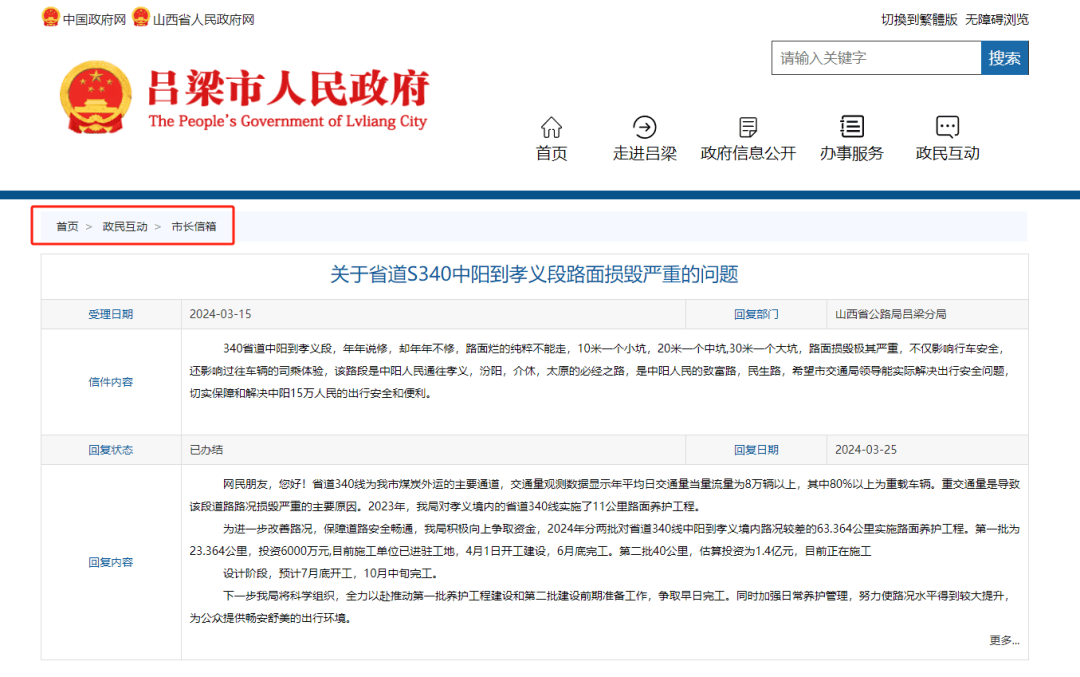Click the 更多... link under reply content
1080x677 pixels.
pos(1004,640)
